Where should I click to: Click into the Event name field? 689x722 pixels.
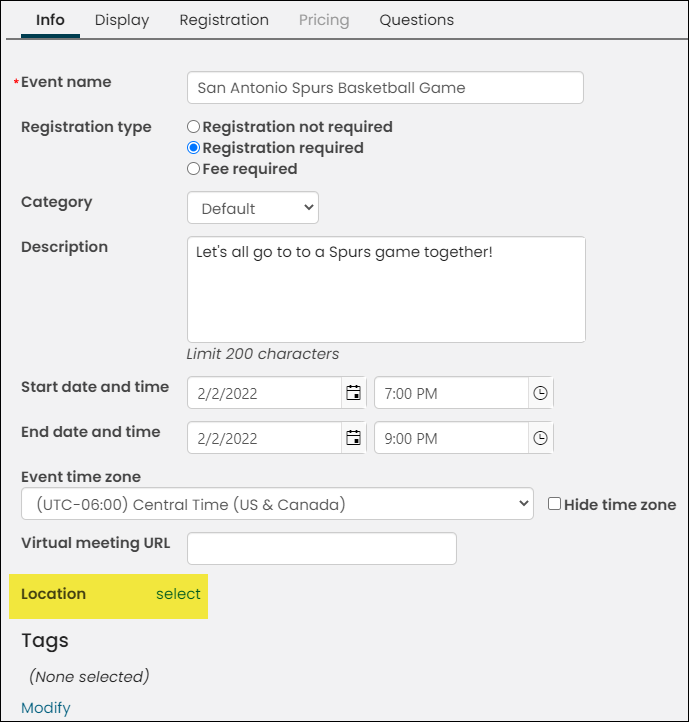click(385, 87)
